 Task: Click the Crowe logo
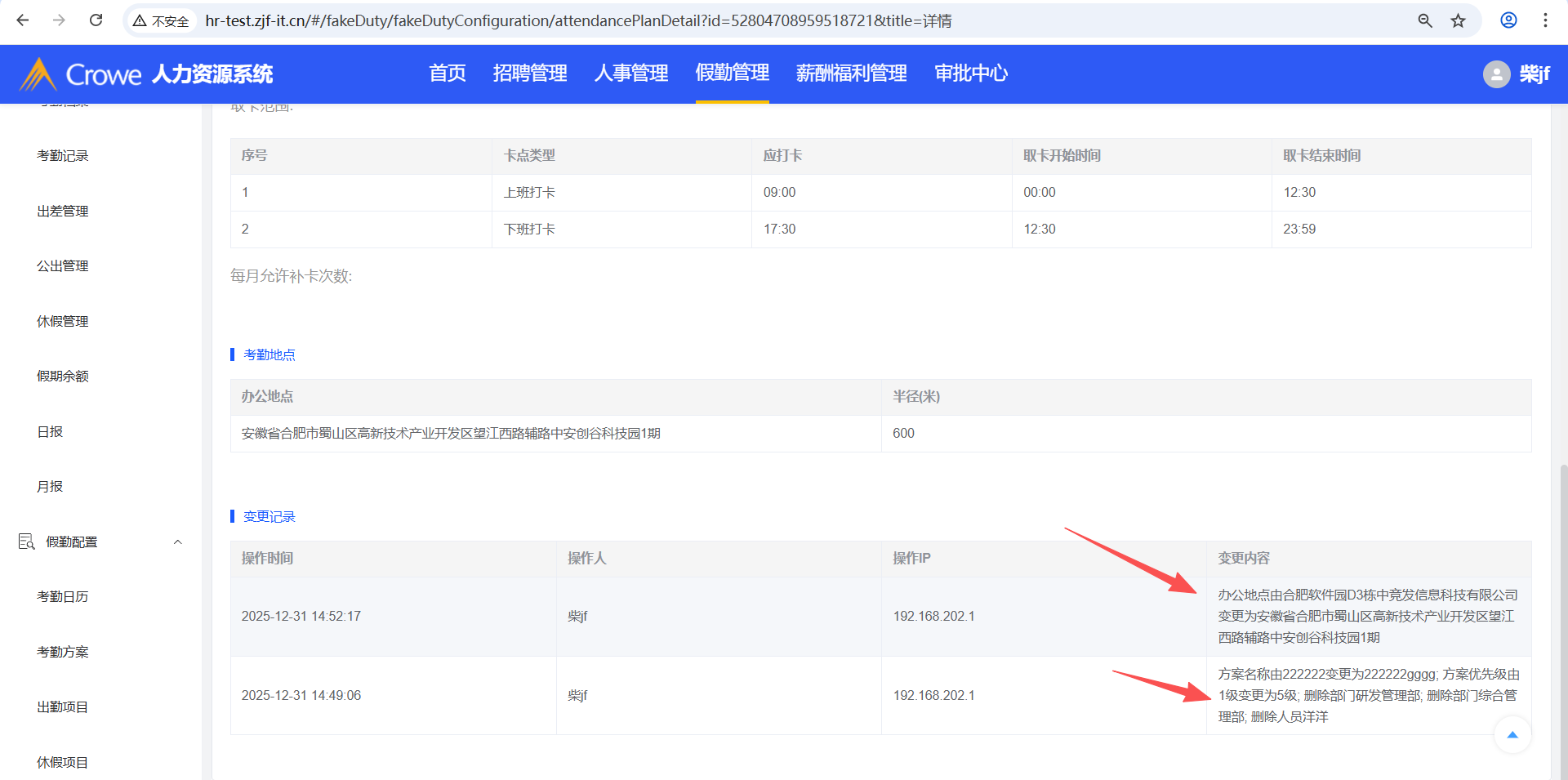click(80, 74)
